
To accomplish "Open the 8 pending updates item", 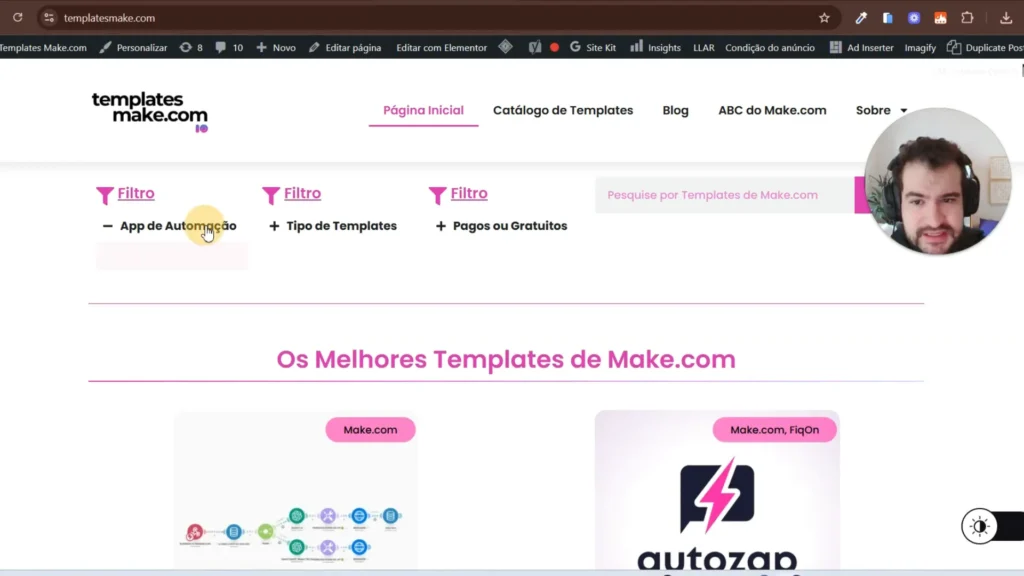I will click(x=191, y=48).
